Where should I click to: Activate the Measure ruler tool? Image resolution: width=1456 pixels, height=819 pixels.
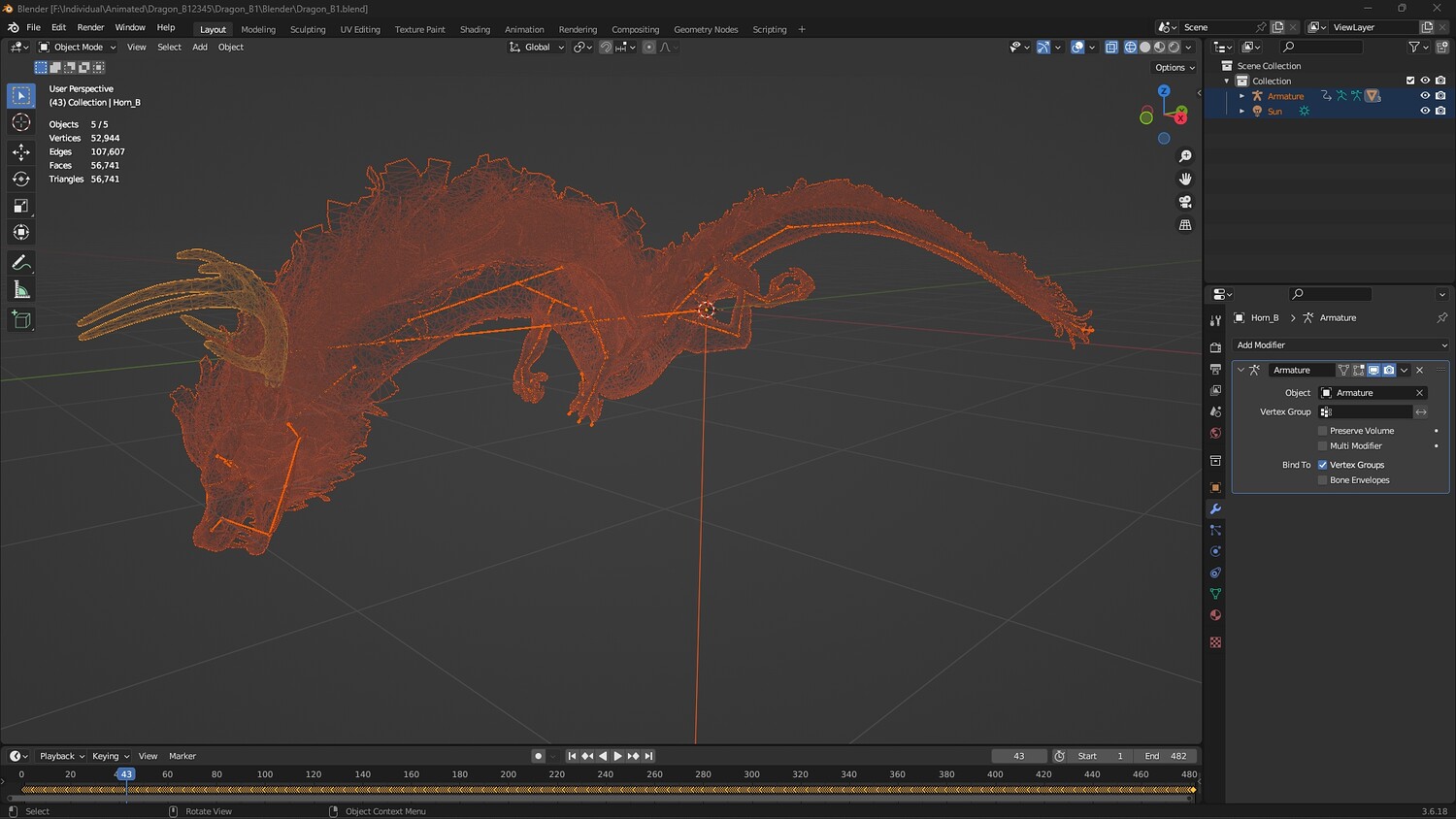coord(20,290)
